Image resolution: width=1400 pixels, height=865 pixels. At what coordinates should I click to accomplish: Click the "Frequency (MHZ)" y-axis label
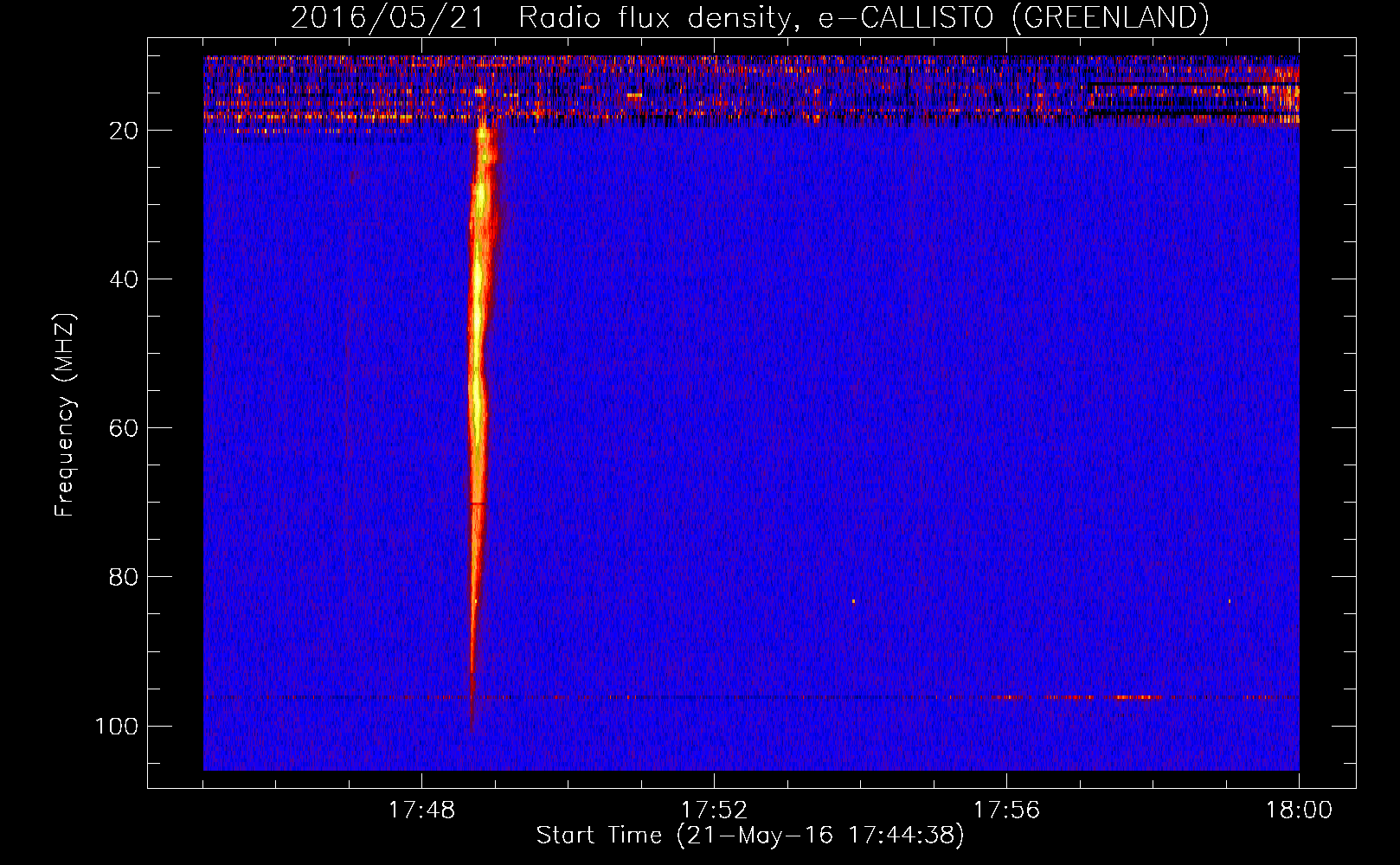65,415
